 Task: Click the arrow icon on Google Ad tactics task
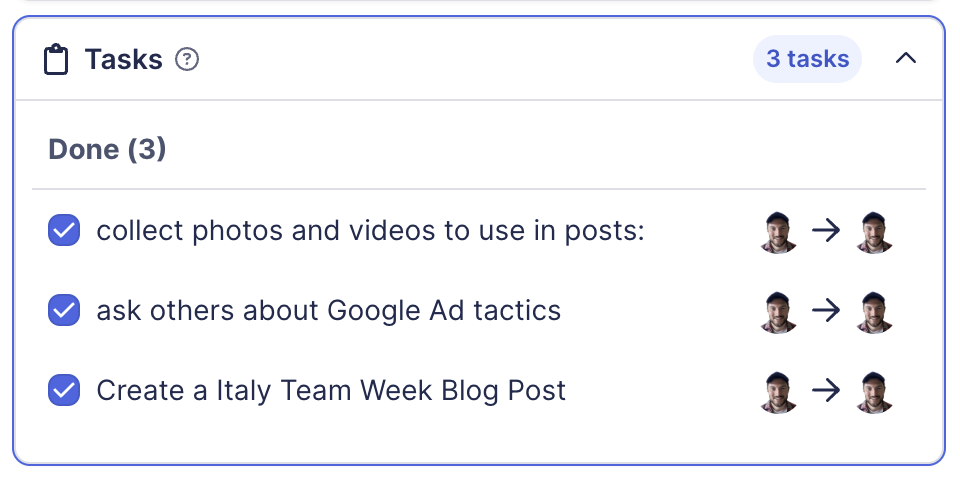pos(826,312)
